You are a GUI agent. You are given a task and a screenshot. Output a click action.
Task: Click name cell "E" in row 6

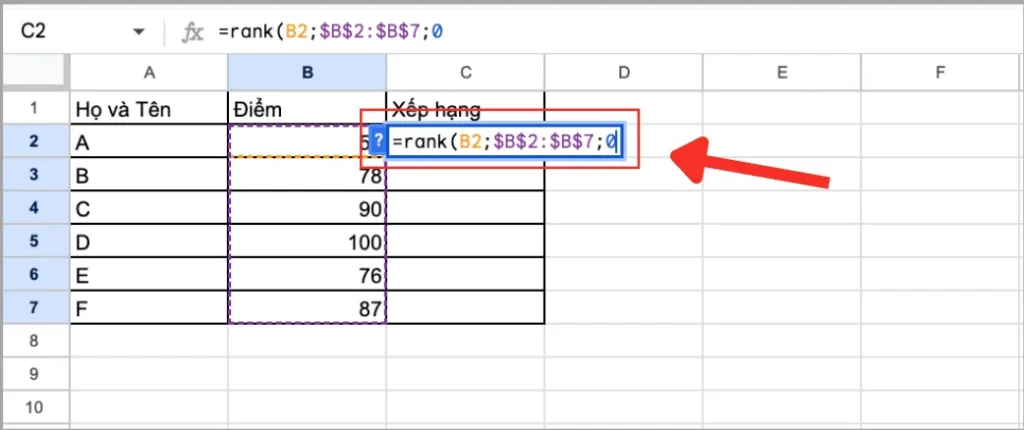pyautogui.click(x=149, y=274)
